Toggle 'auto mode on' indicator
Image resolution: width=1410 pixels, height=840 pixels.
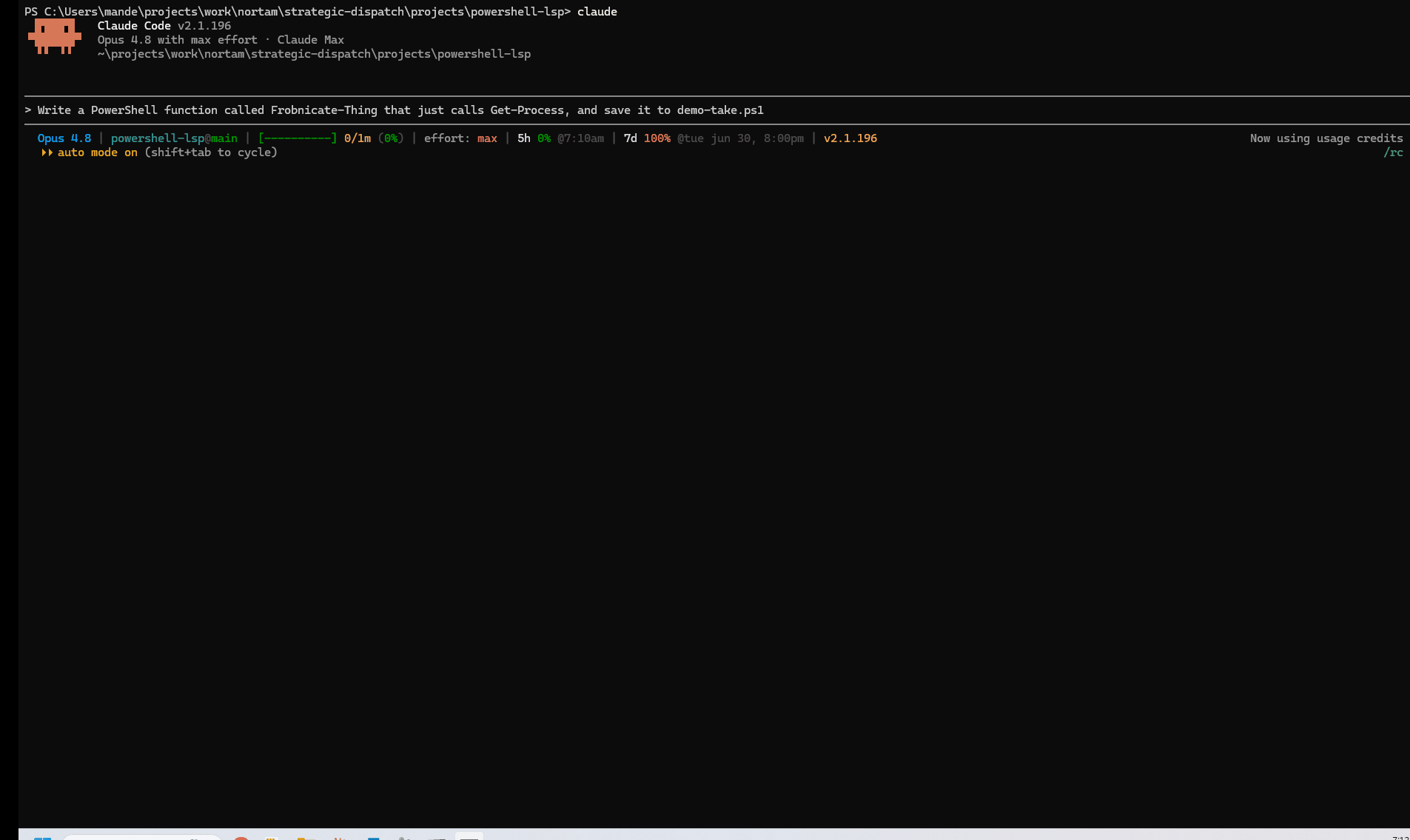pos(98,152)
